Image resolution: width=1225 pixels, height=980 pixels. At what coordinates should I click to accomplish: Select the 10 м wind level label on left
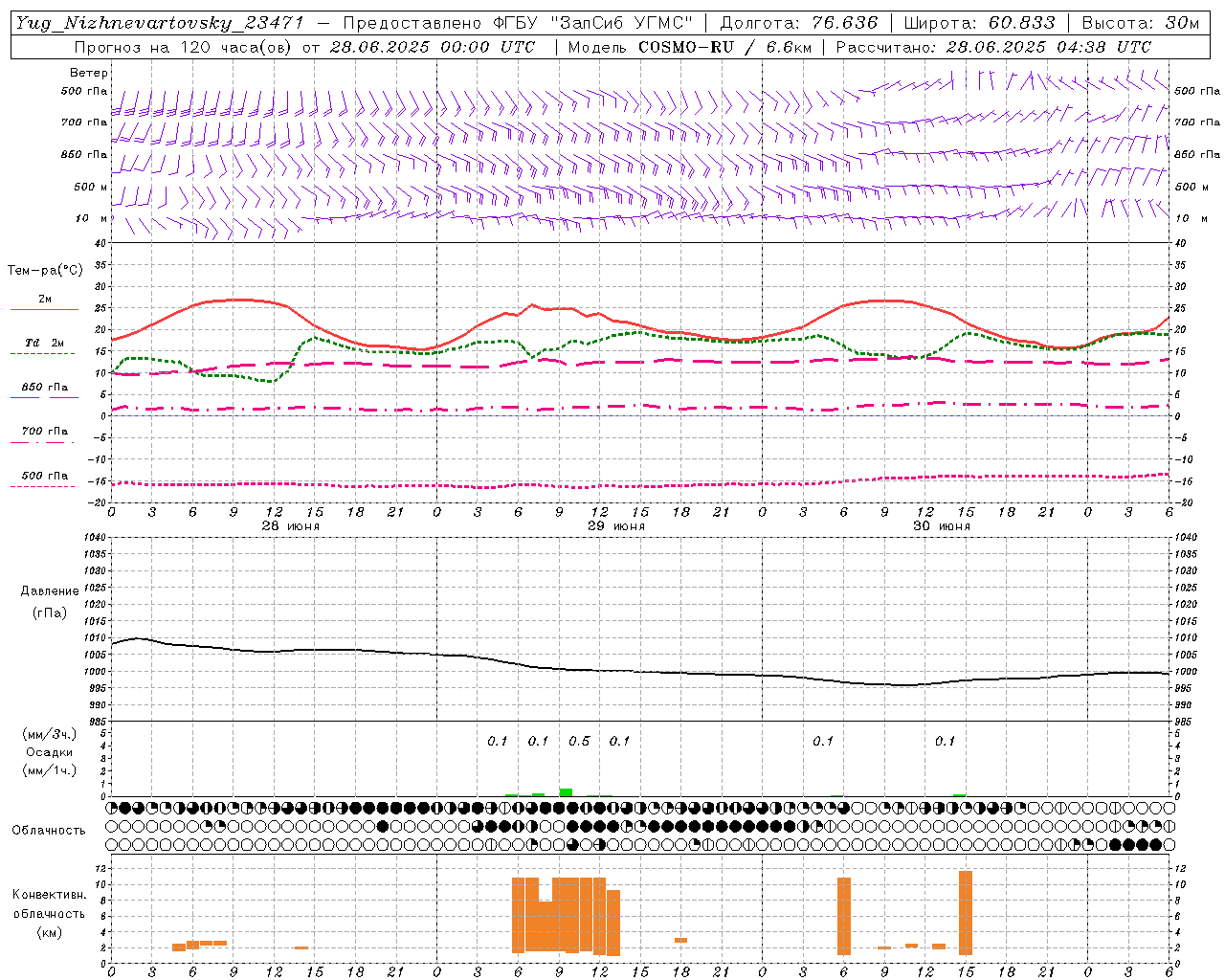92,219
